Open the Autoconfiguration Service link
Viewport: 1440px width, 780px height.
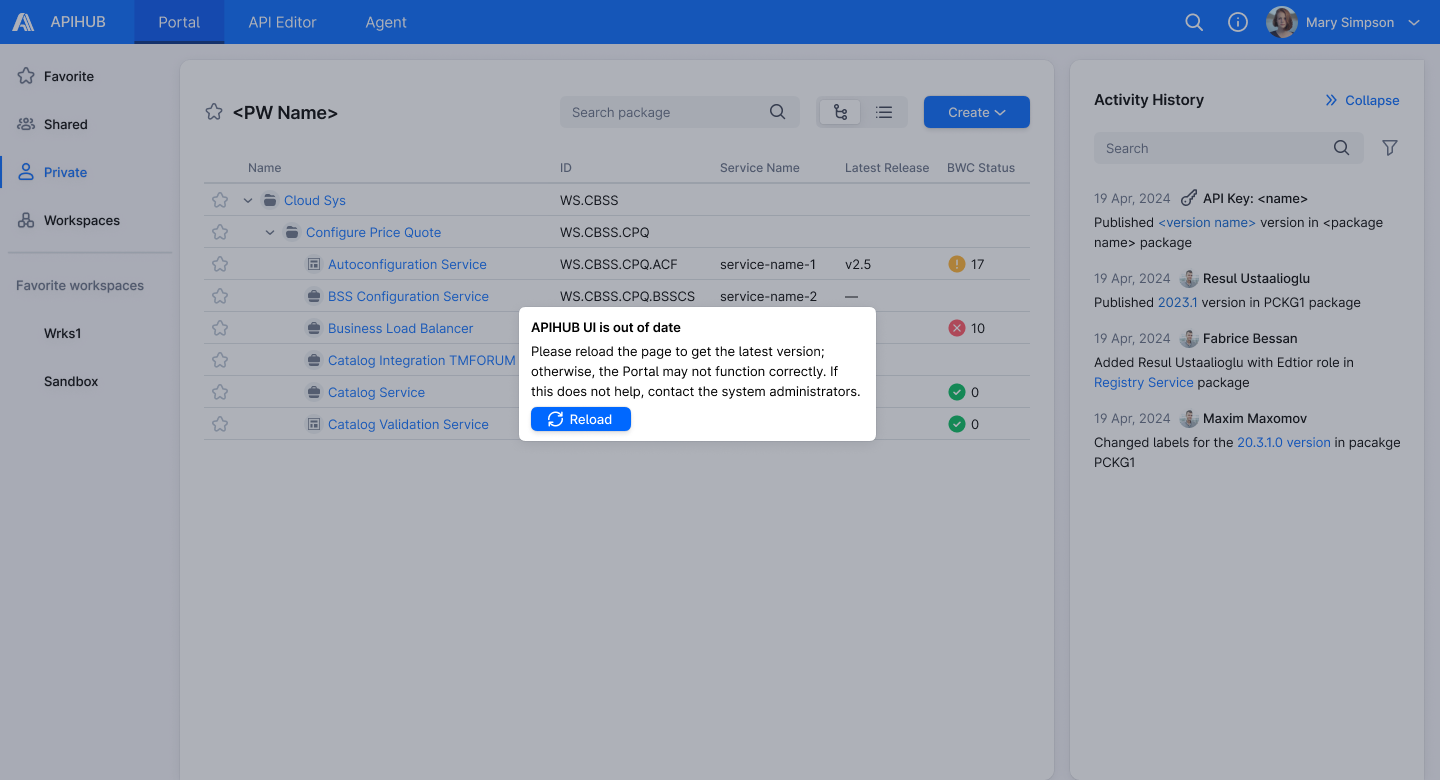click(x=407, y=264)
